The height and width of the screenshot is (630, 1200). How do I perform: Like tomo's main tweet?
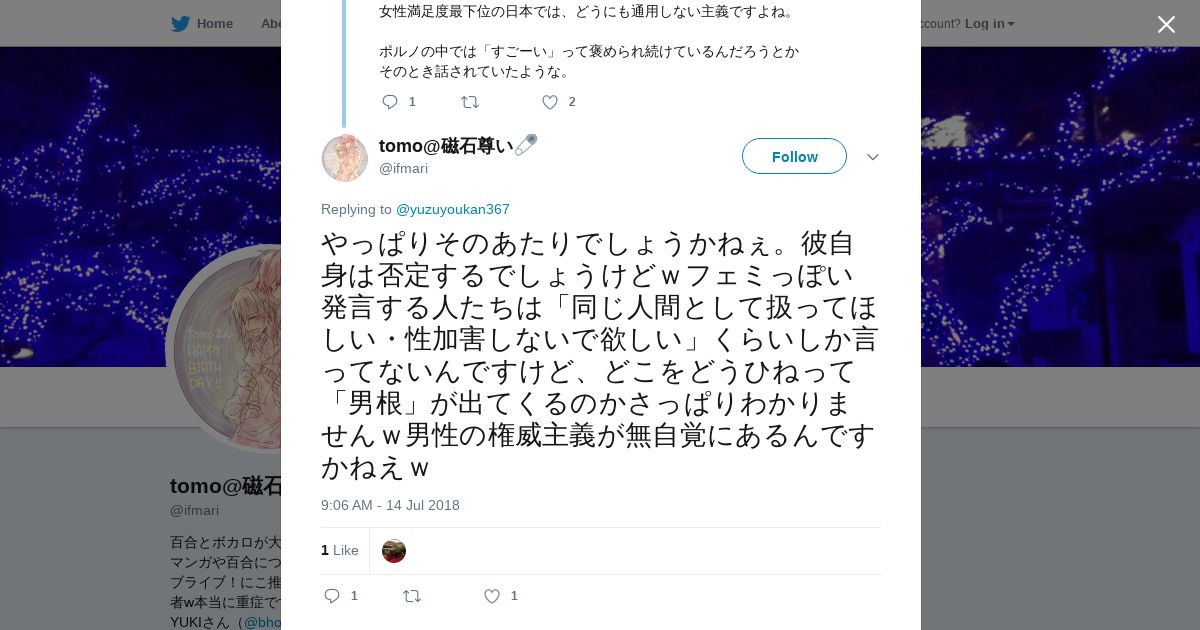[x=491, y=596]
